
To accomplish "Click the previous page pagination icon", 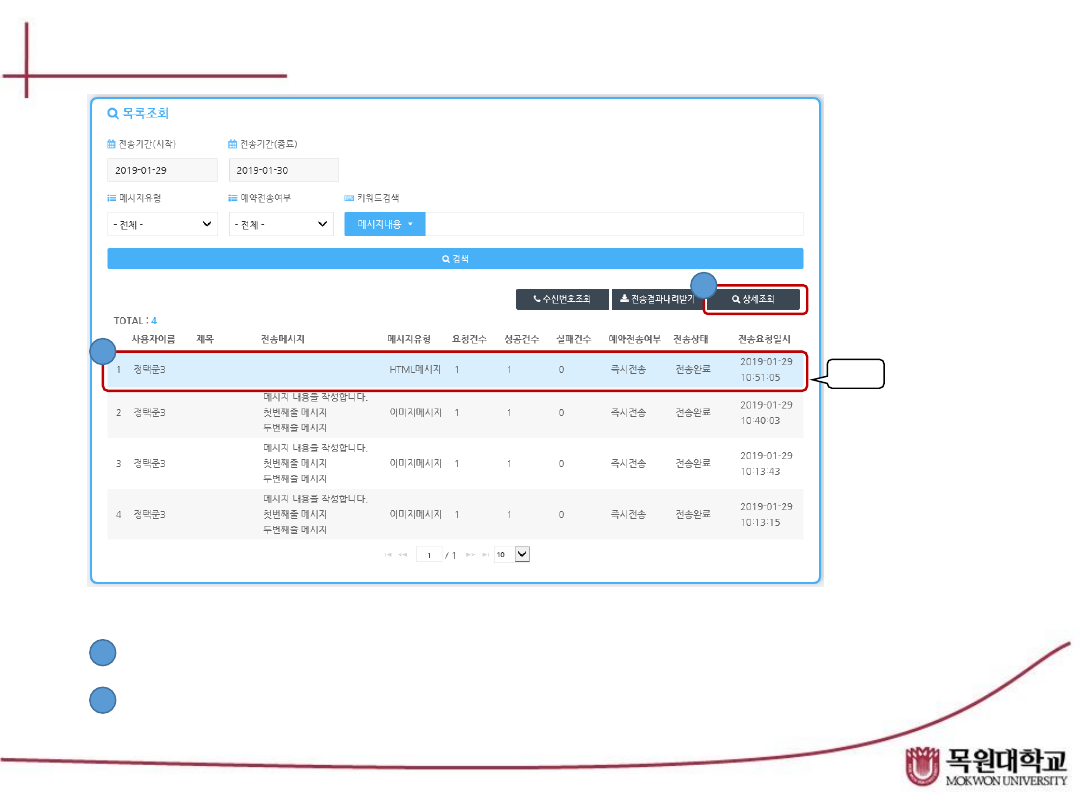I will [403, 554].
